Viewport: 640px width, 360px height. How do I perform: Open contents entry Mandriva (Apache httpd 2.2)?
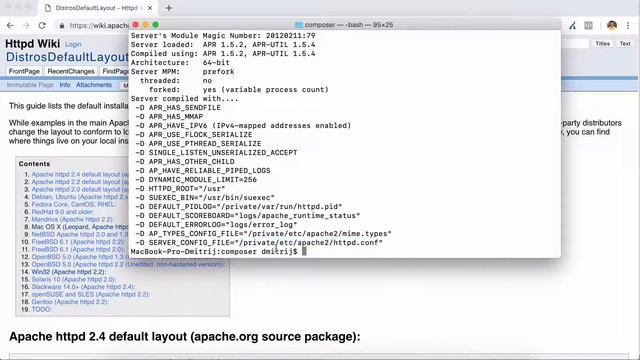point(72,219)
